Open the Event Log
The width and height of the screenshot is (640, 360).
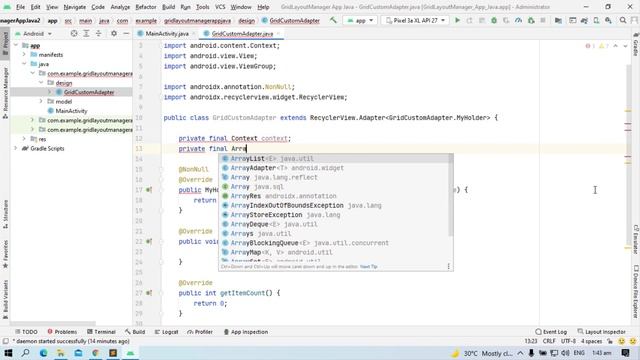(x=551, y=332)
